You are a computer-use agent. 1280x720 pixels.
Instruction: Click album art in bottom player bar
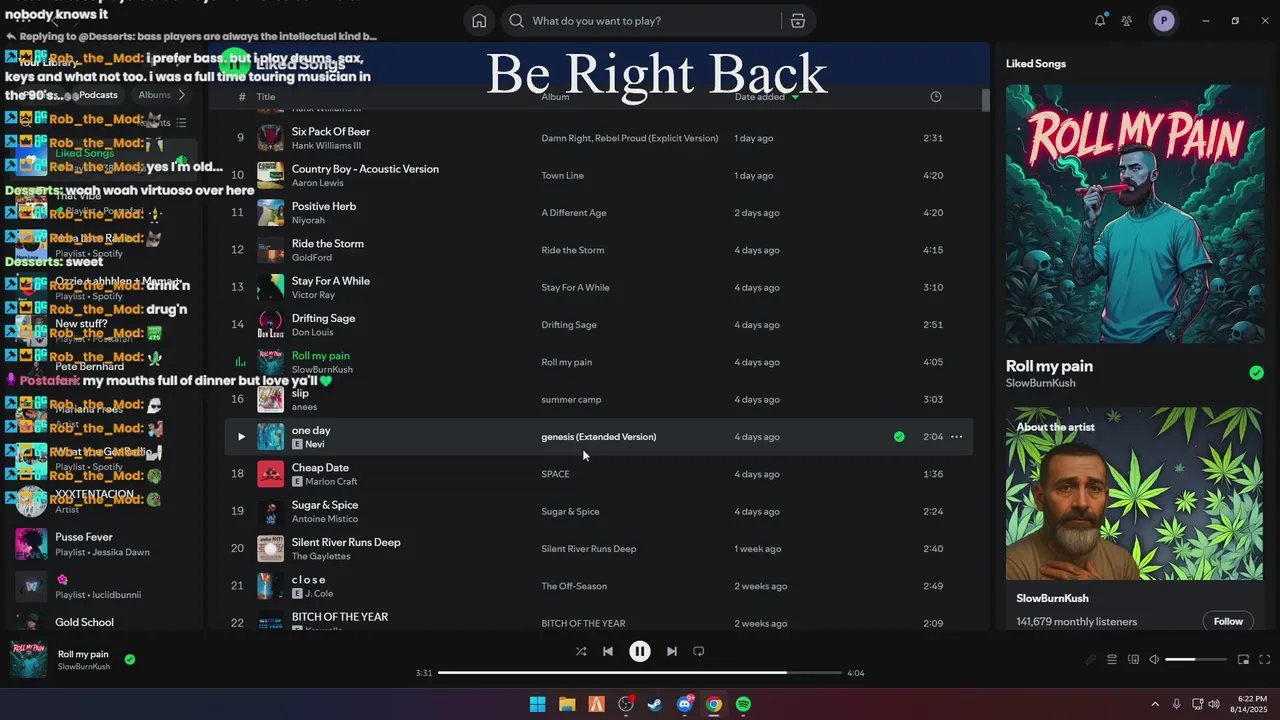(x=28, y=659)
